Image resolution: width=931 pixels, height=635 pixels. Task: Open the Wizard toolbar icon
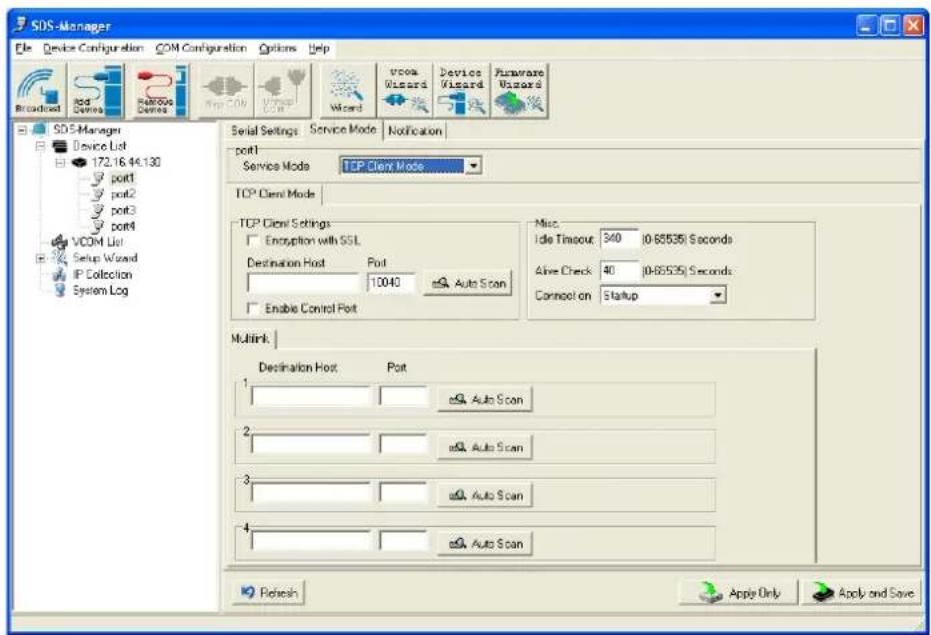(347, 91)
